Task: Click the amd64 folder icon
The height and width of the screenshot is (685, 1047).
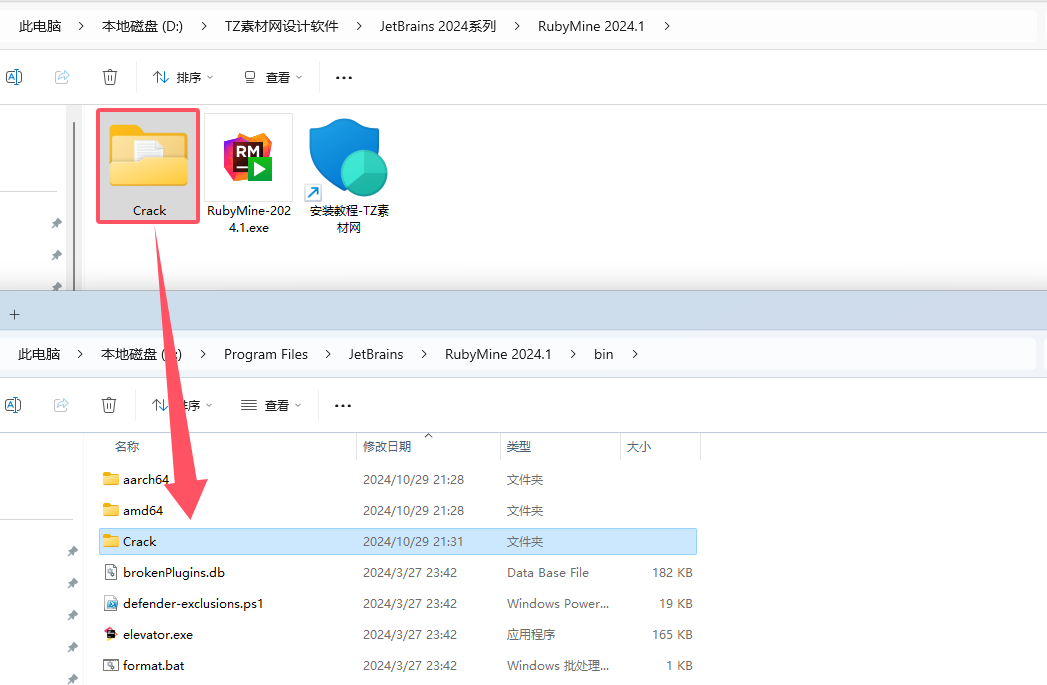Action: 111,510
